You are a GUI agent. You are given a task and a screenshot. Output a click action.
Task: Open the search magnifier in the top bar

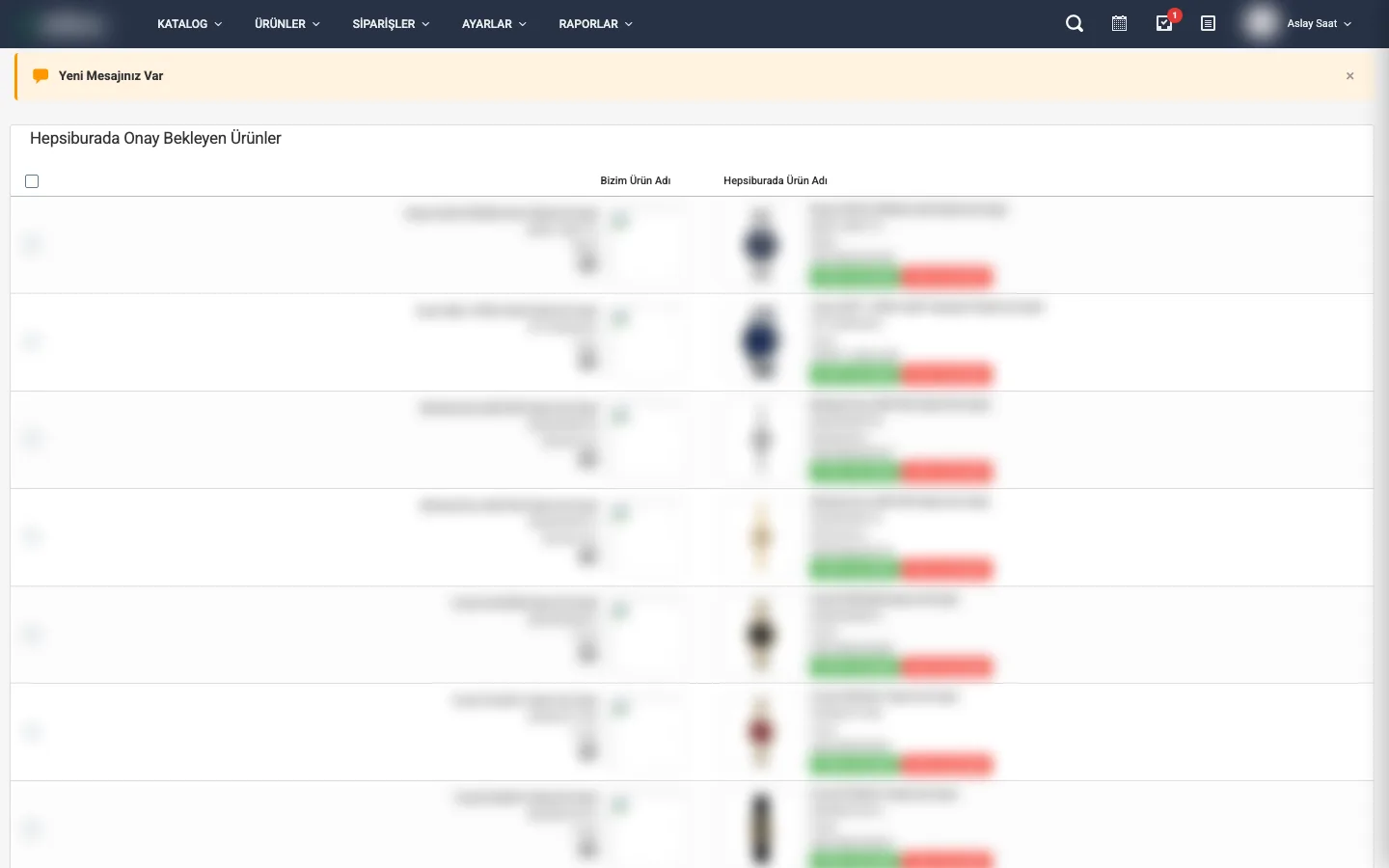pos(1074,24)
